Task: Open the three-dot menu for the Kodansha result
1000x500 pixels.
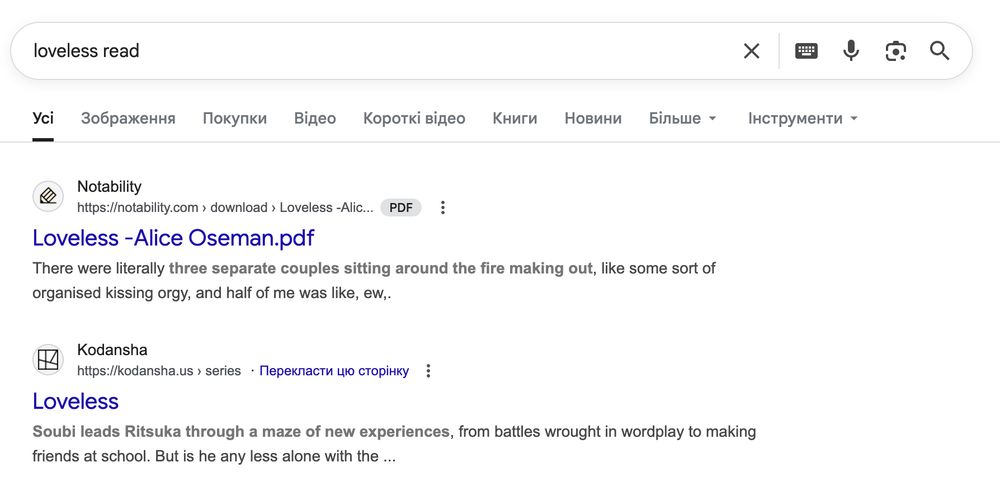Action: (x=428, y=371)
